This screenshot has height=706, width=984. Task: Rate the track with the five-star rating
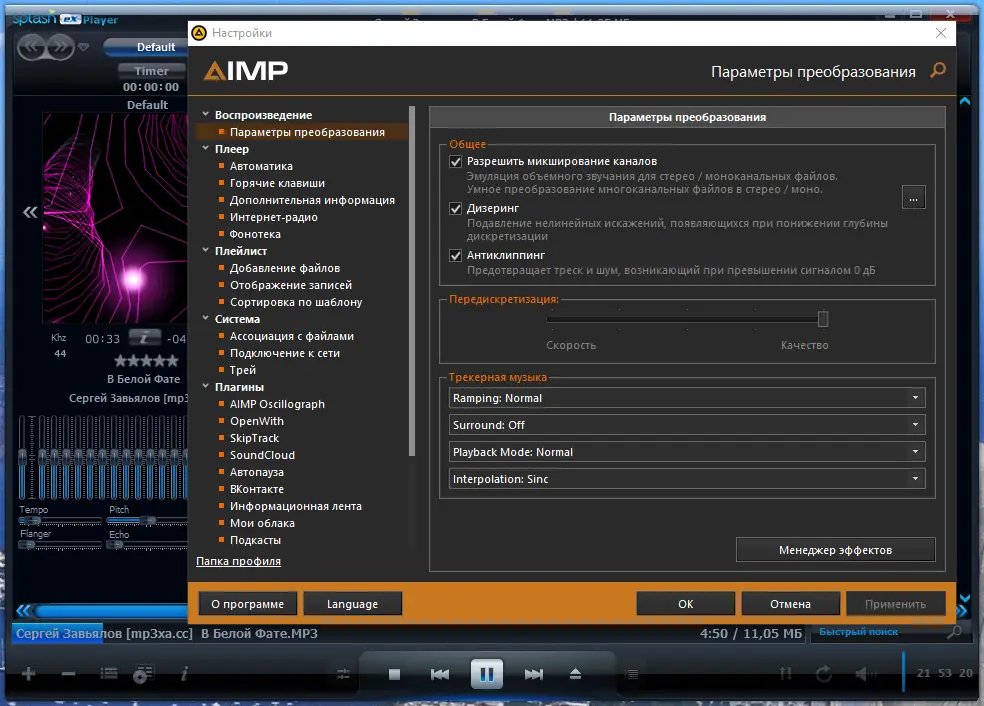click(x=146, y=361)
